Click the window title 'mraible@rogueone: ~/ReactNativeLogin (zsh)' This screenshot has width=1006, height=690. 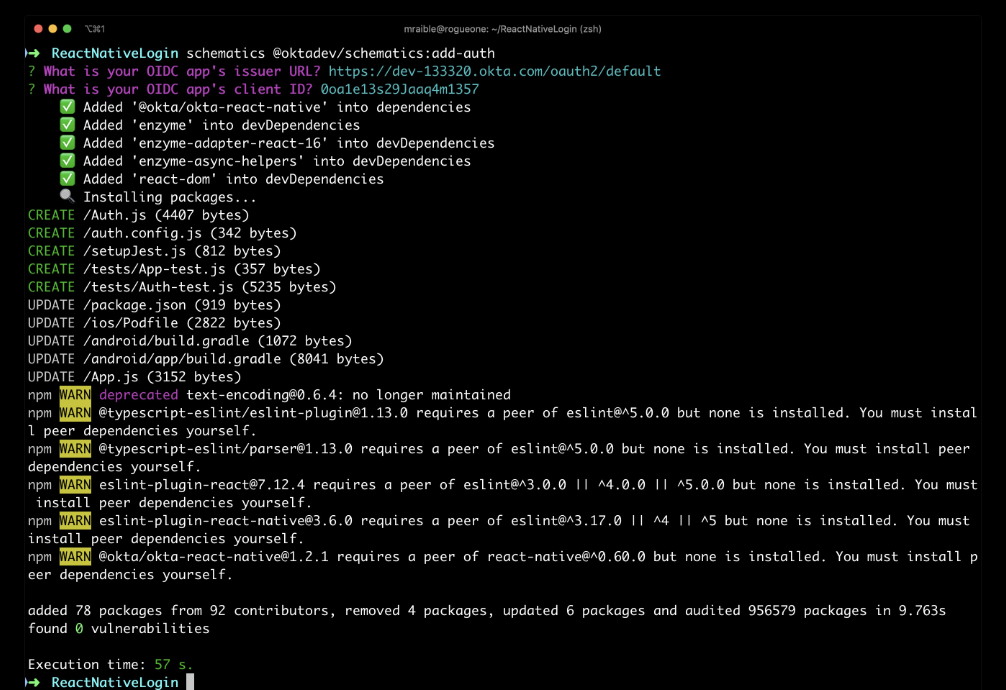point(502,29)
